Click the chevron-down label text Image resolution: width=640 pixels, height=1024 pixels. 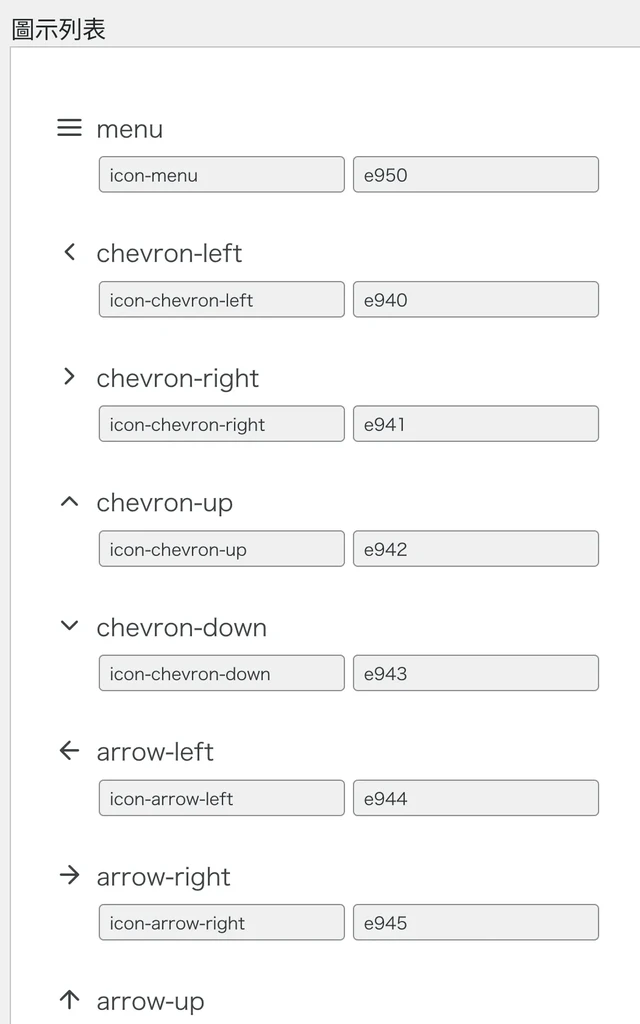[x=182, y=628]
